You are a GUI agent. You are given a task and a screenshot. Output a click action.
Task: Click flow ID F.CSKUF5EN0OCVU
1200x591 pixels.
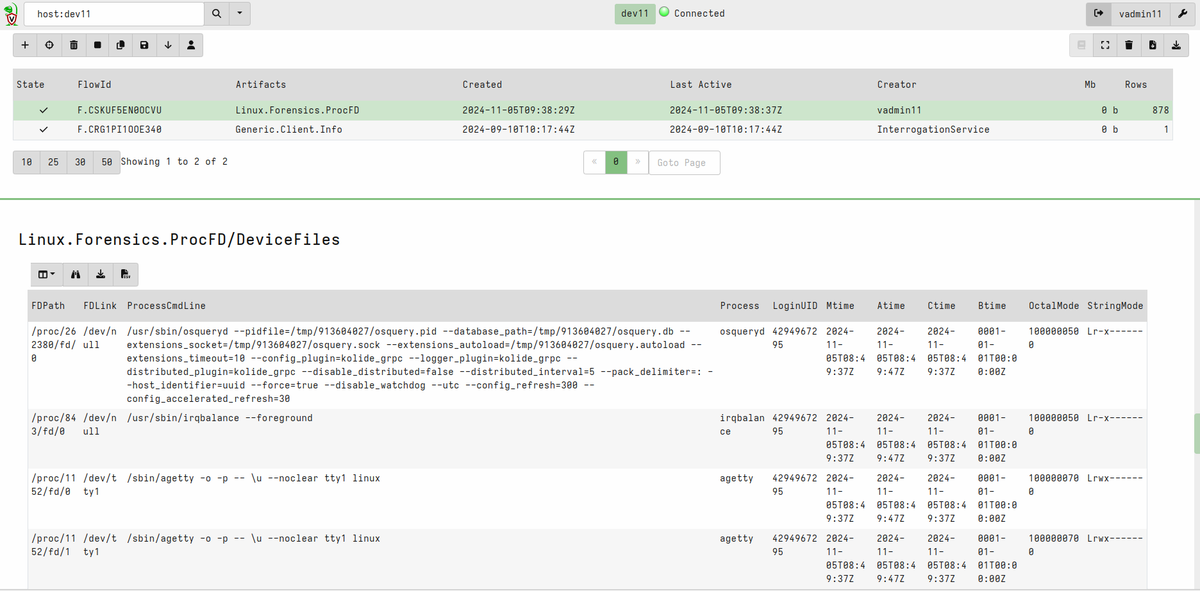(119, 110)
